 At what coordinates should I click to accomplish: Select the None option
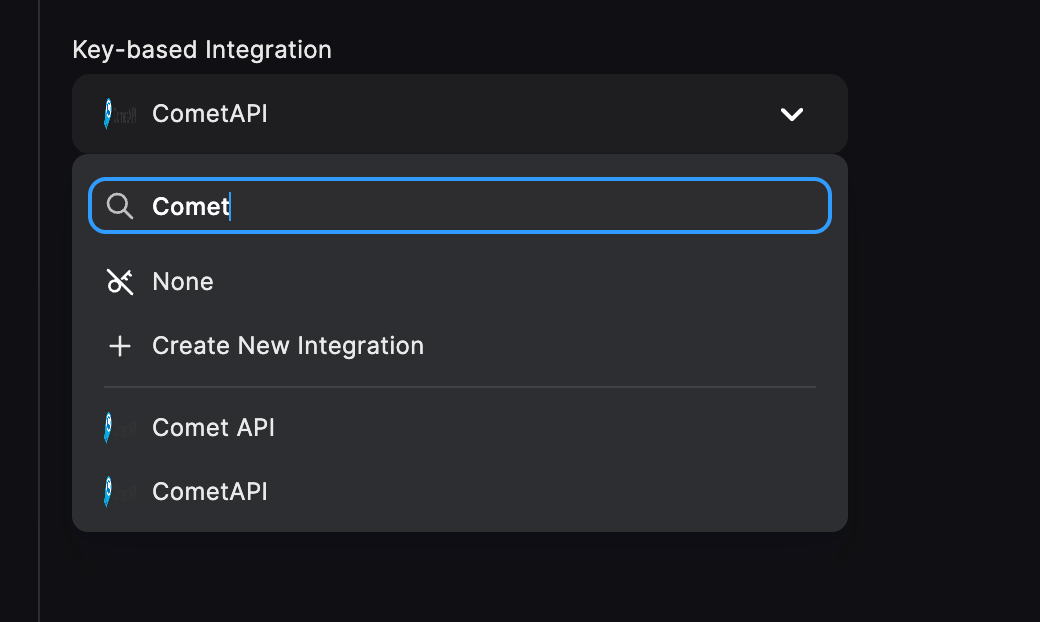click(460, 282)
